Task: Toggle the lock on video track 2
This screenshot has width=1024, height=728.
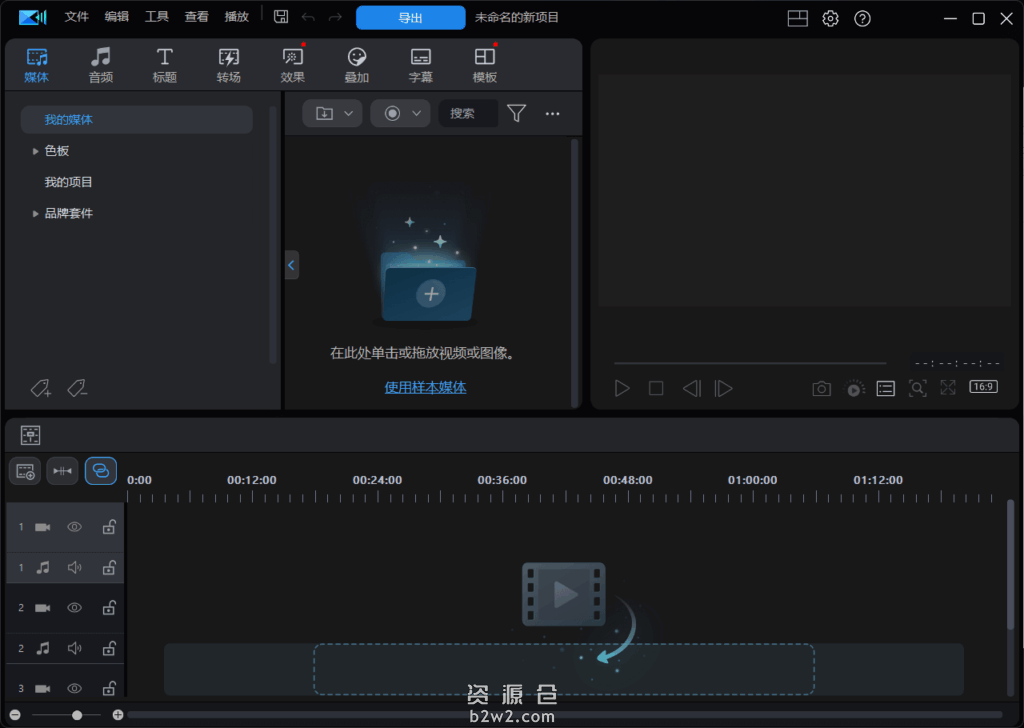Action: (x=109, y=607)
